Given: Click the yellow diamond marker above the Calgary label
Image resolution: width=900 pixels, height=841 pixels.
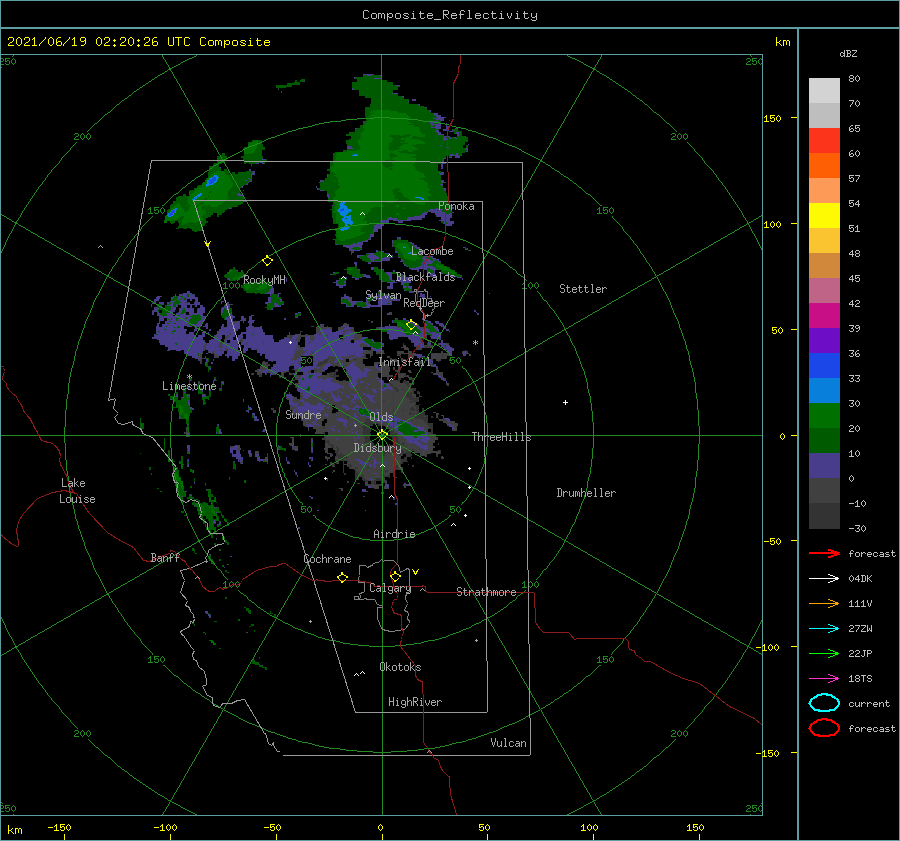Looking at the screenshot, I should click(395, 576).
